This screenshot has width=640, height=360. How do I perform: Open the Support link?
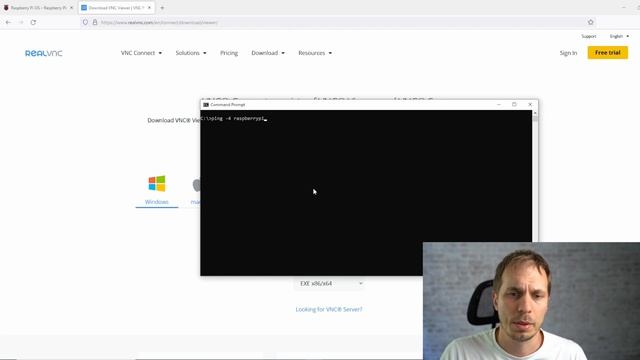click(x=589, y=36)
